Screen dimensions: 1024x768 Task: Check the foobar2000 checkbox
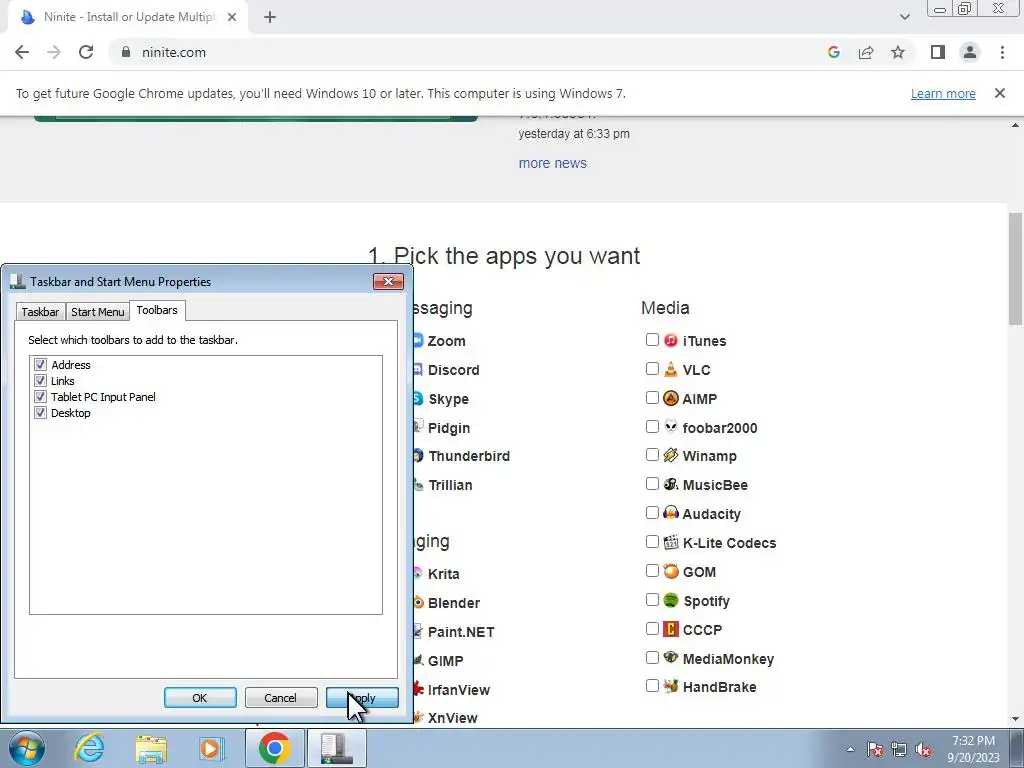(x=652, y=426)
